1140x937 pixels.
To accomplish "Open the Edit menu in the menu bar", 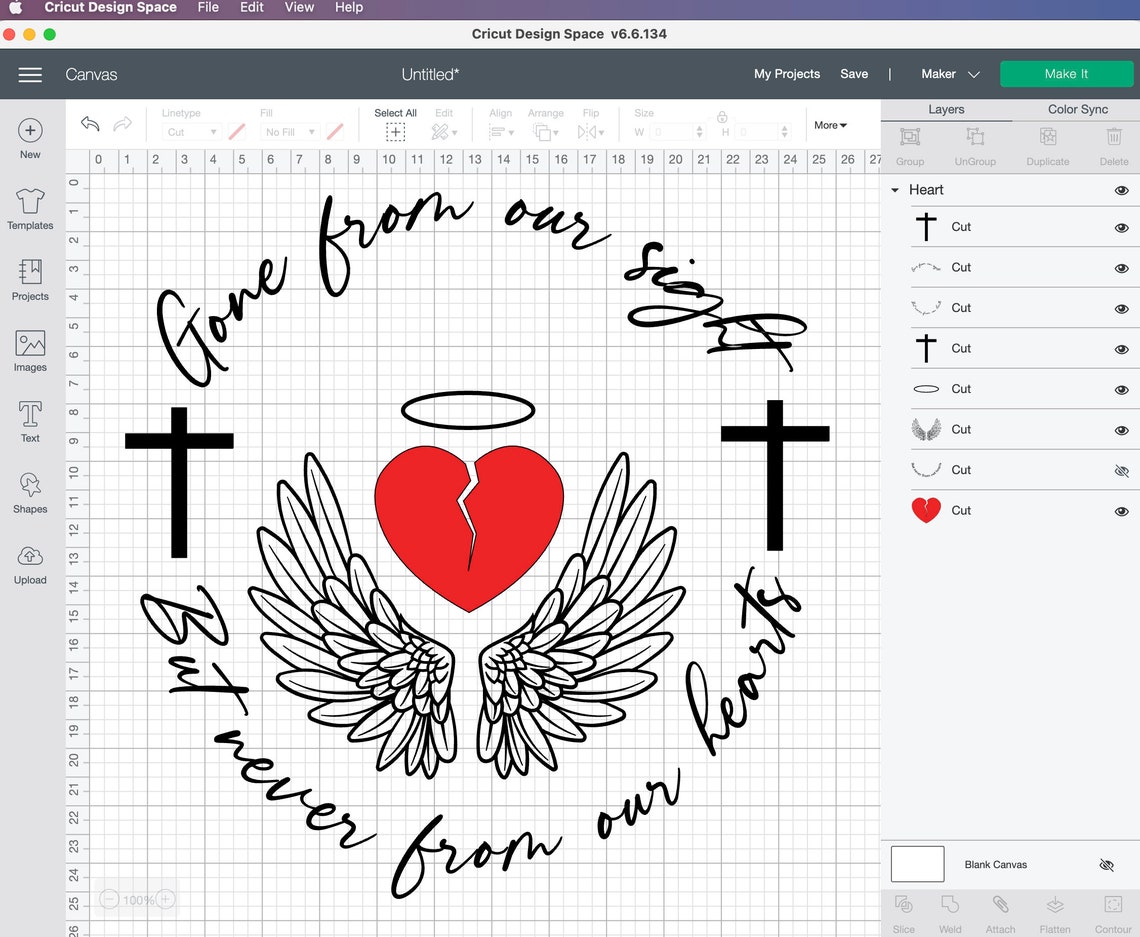I will pos(251,7).
